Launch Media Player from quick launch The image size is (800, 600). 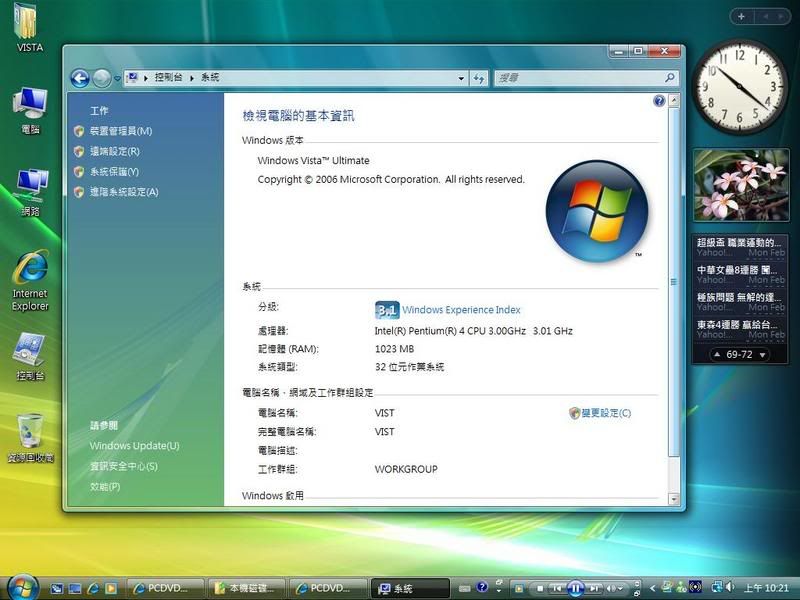pyautogui.click(x=111, y=588)
